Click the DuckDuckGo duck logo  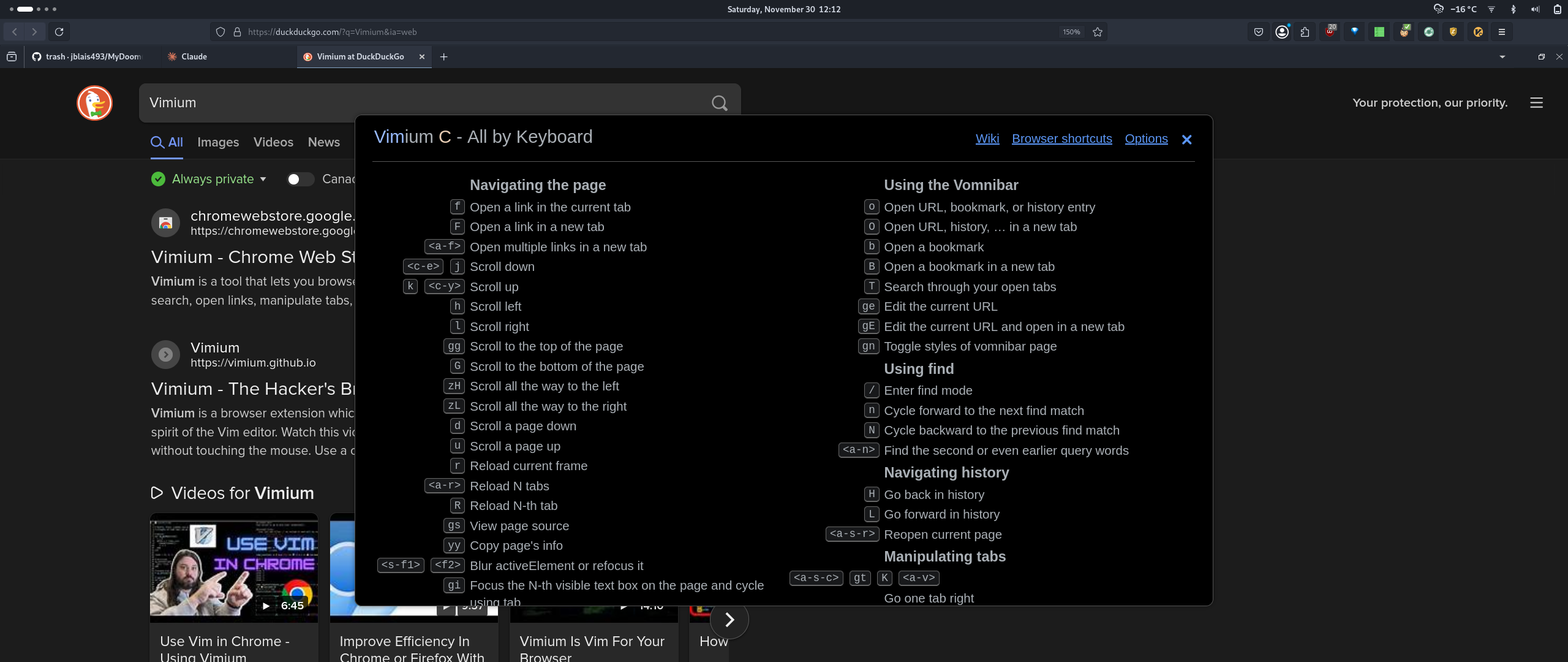tap(95, 103)
